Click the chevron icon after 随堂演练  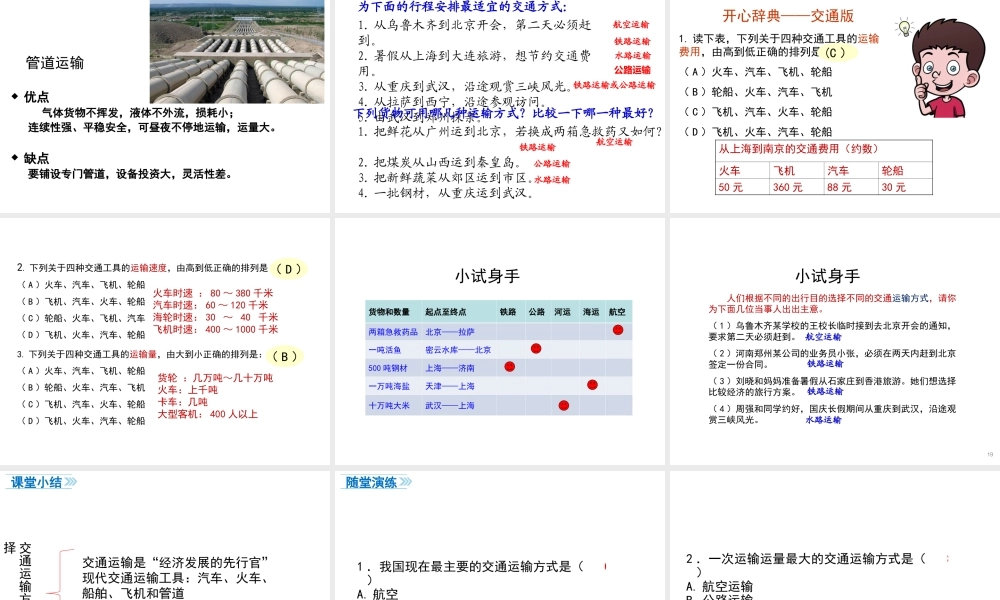tap(406, 482)
